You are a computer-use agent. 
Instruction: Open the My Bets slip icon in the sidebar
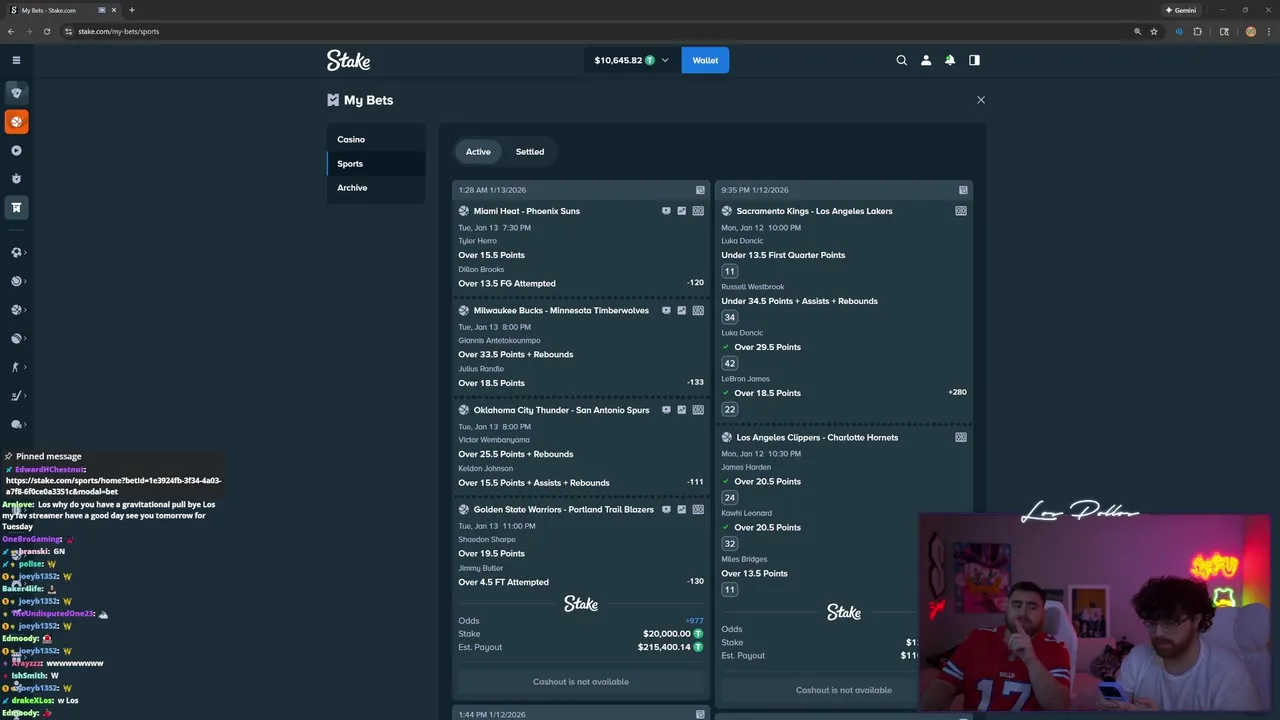pos(16,207)
